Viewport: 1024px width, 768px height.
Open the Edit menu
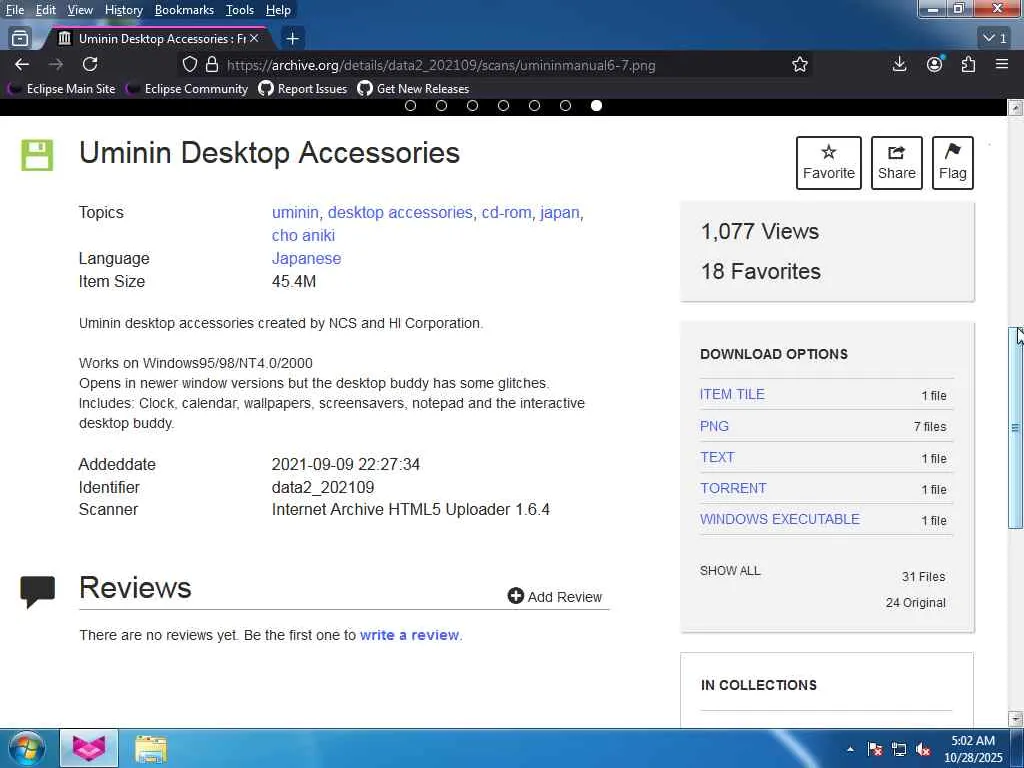[46, 10]
